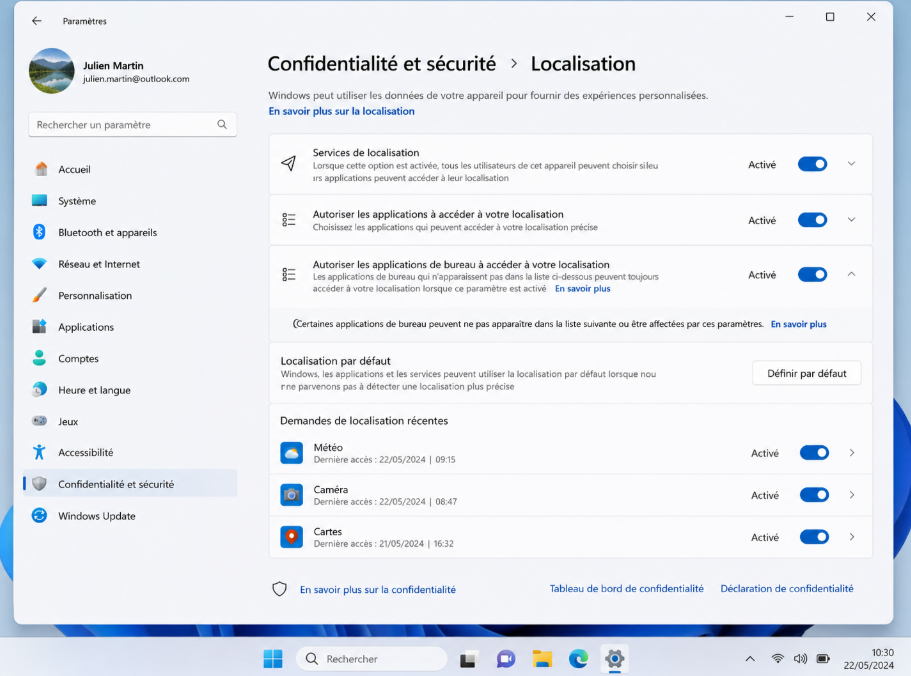The width and height of the screenshot is (911, 676).
Task: Click the Caméra app icon
Action: point(292,495)
